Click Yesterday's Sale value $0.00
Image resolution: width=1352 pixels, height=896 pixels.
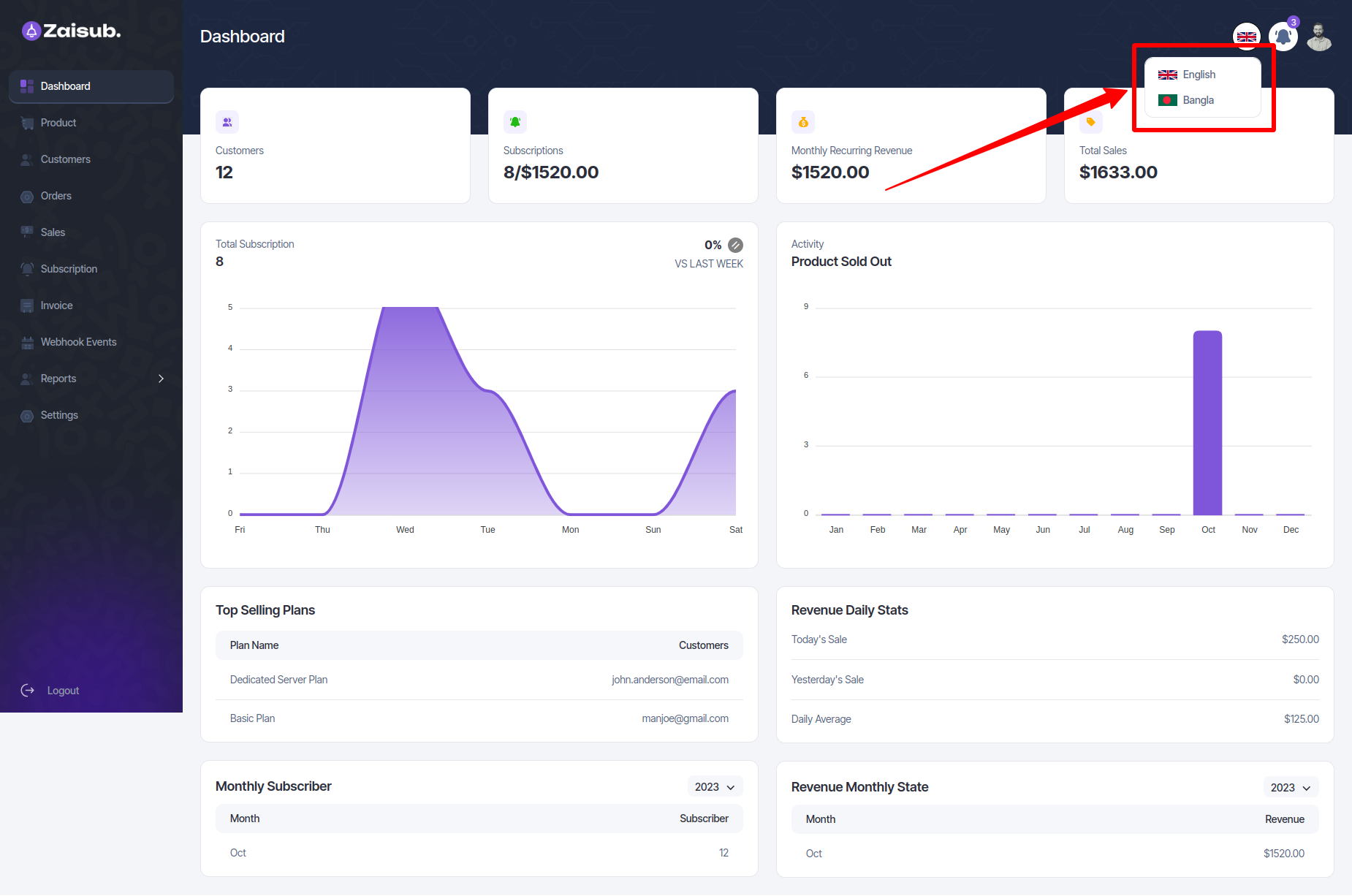tap(1306, 680)
